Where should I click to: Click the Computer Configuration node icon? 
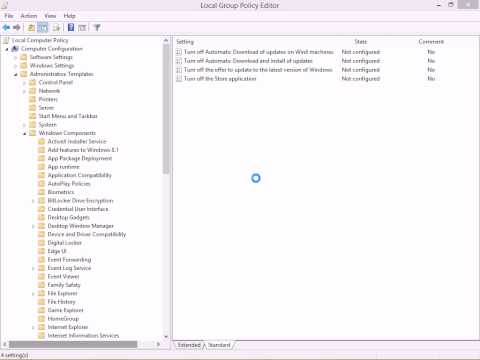(x=15, y=49)
